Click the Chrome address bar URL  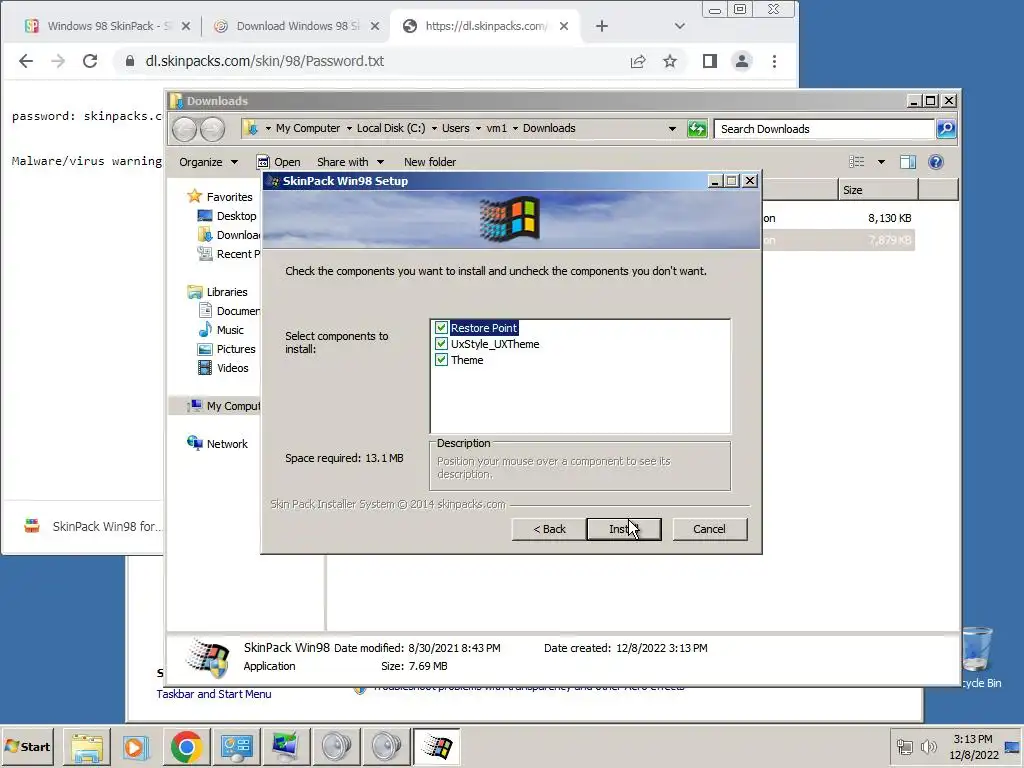264,61
